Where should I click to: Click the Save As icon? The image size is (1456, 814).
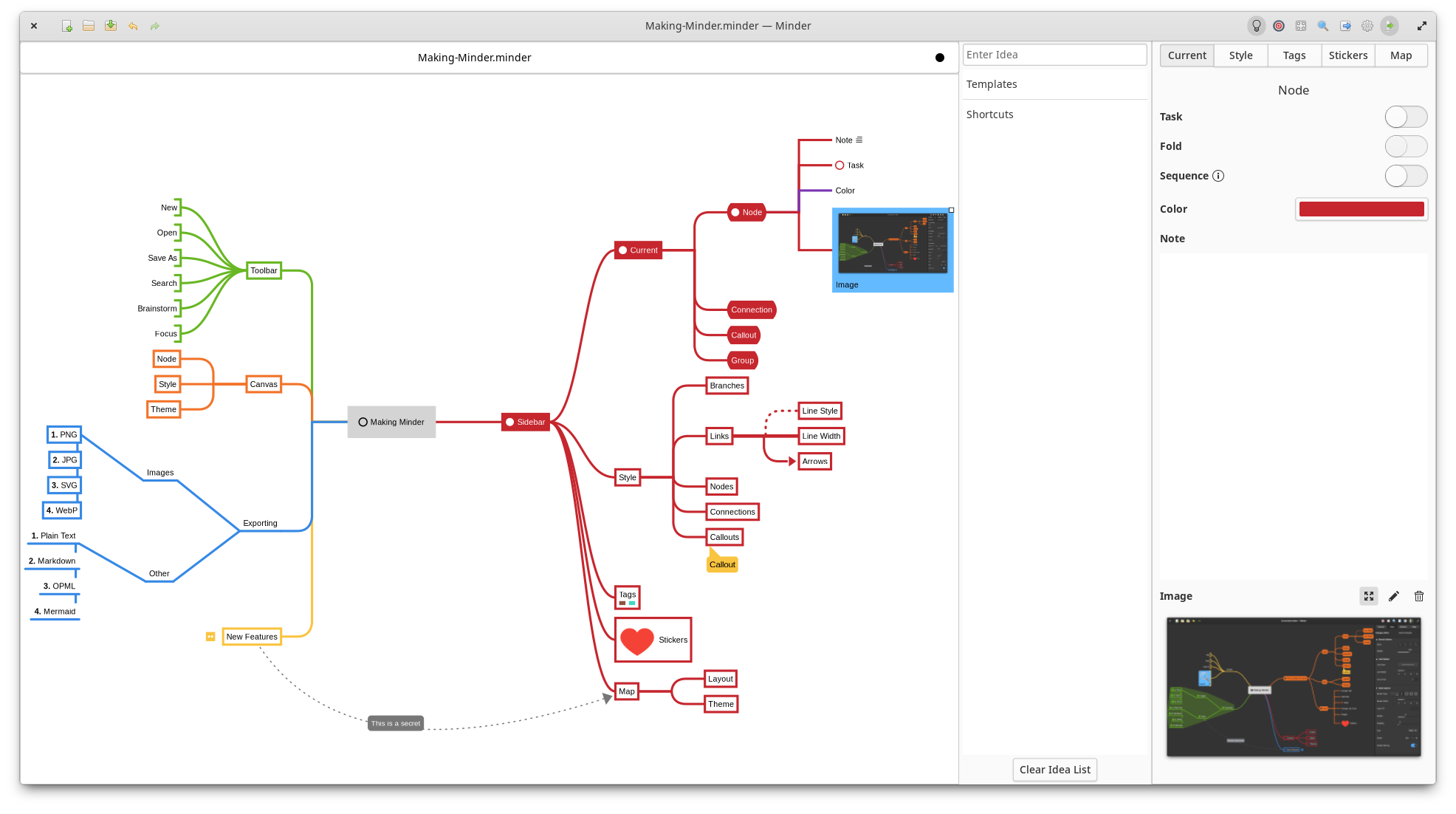pos(111,26)
